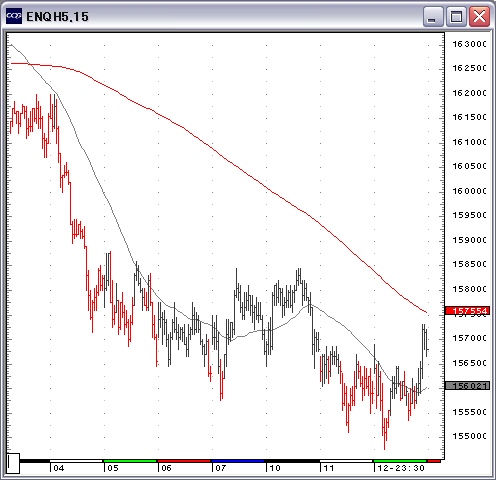
Task: Click the 159500 price scale label
Action: (x=469, y=215)
